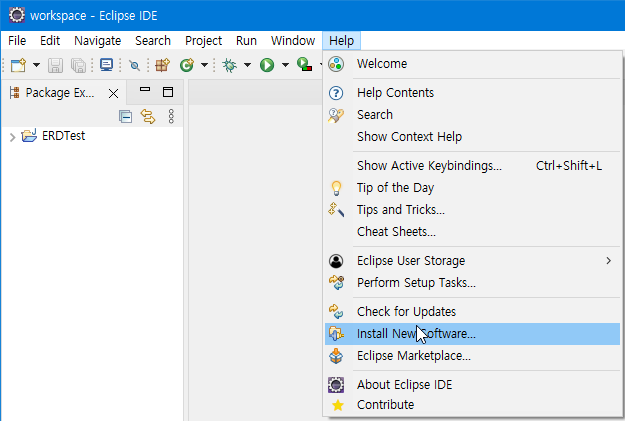This screenshot has height=421, width=625.
Task: Open the terminal monitor toolbar icon
Action: pyautogui.click(x=106, y=65)
